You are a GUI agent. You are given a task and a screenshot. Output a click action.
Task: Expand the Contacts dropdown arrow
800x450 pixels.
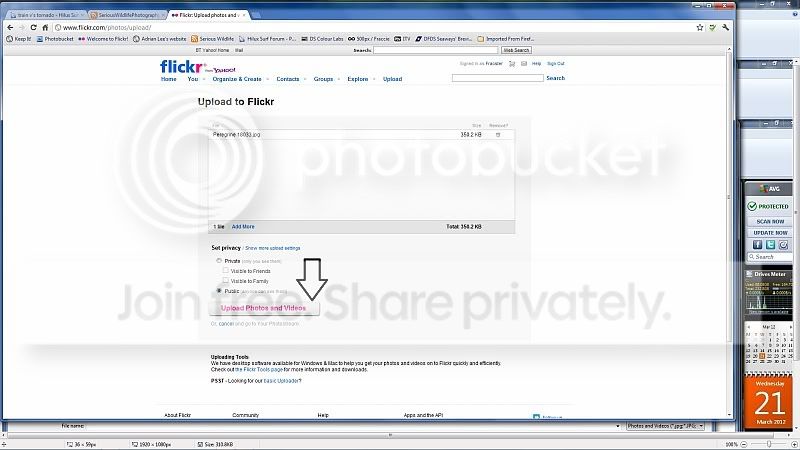pos(305,79)
